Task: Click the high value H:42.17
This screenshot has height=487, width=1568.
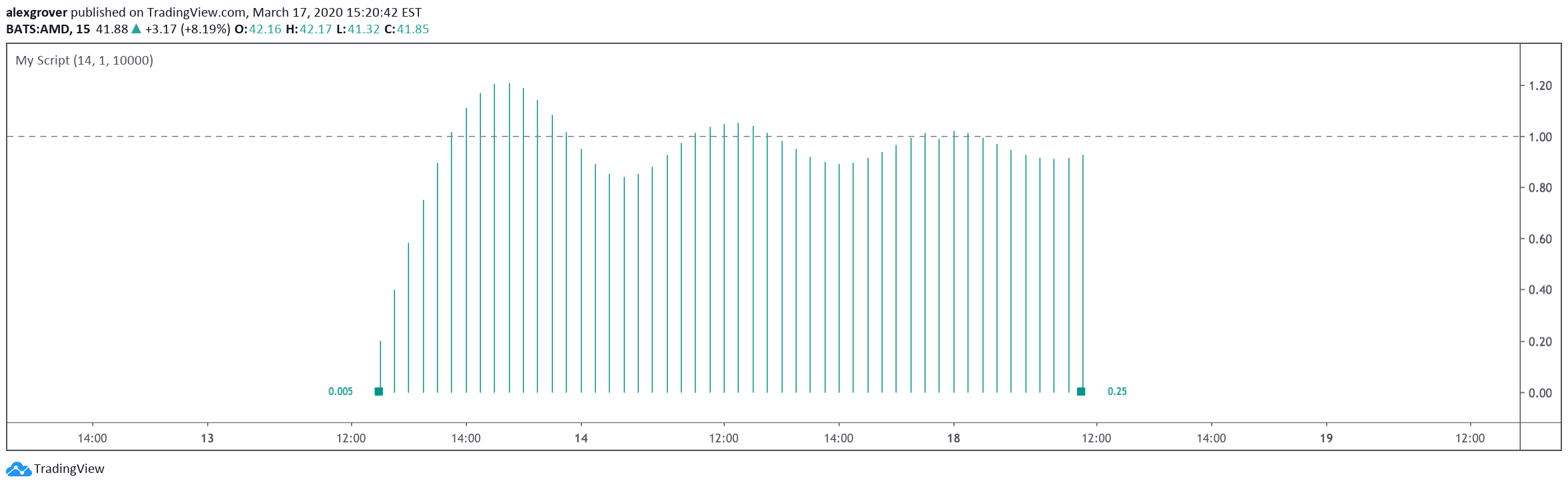Action: pos(309,29)
